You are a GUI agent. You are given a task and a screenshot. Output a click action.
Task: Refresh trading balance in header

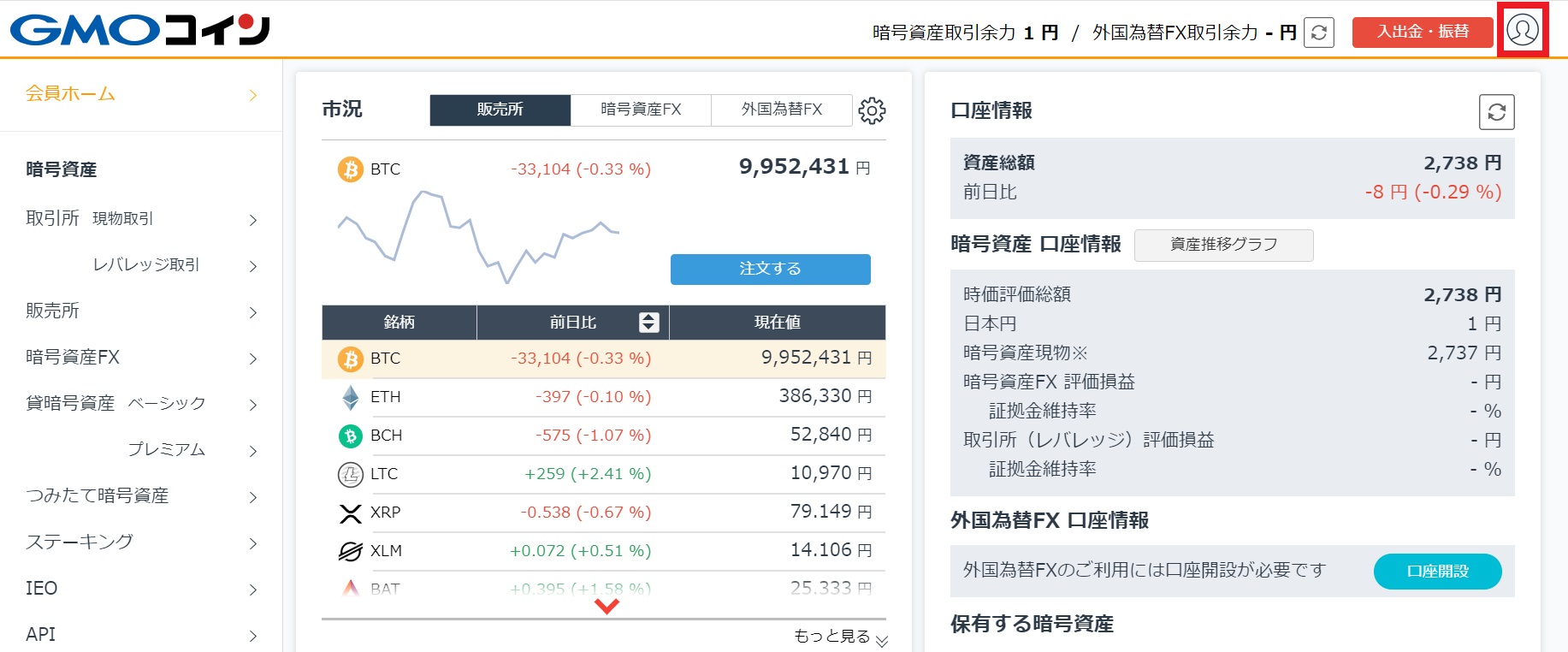point(1319,33)
